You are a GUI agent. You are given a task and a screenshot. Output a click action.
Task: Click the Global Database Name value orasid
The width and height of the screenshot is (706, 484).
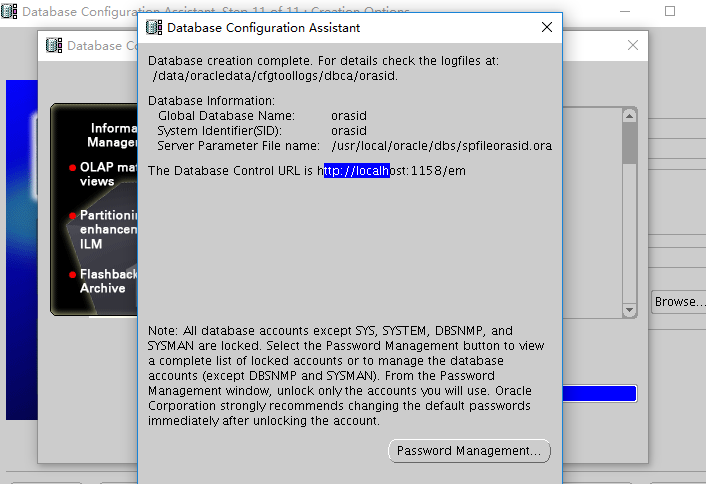tap(349, 116)
